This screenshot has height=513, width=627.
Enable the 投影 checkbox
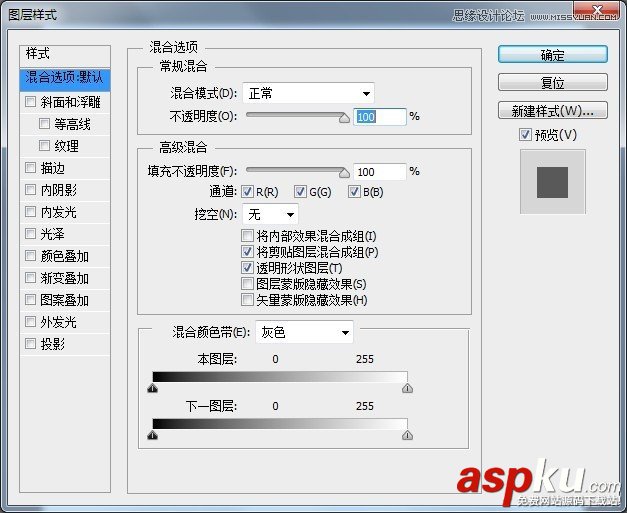(x=30, y=343)
